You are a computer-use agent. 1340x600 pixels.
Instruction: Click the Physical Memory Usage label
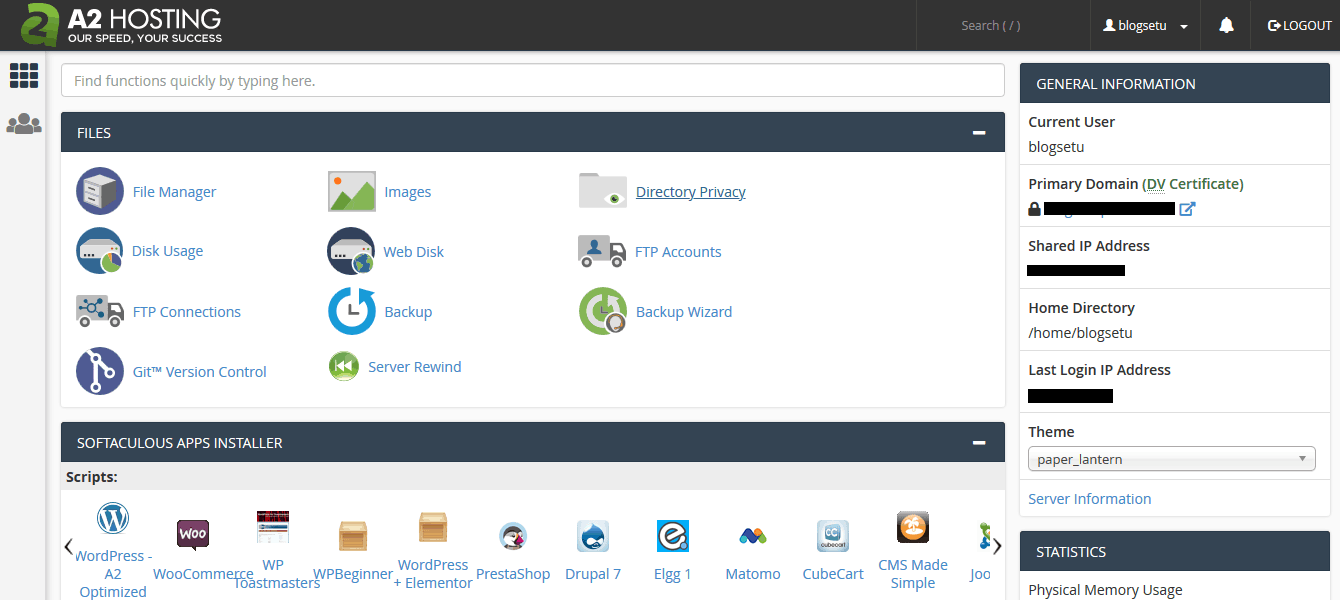point(1105,590)
